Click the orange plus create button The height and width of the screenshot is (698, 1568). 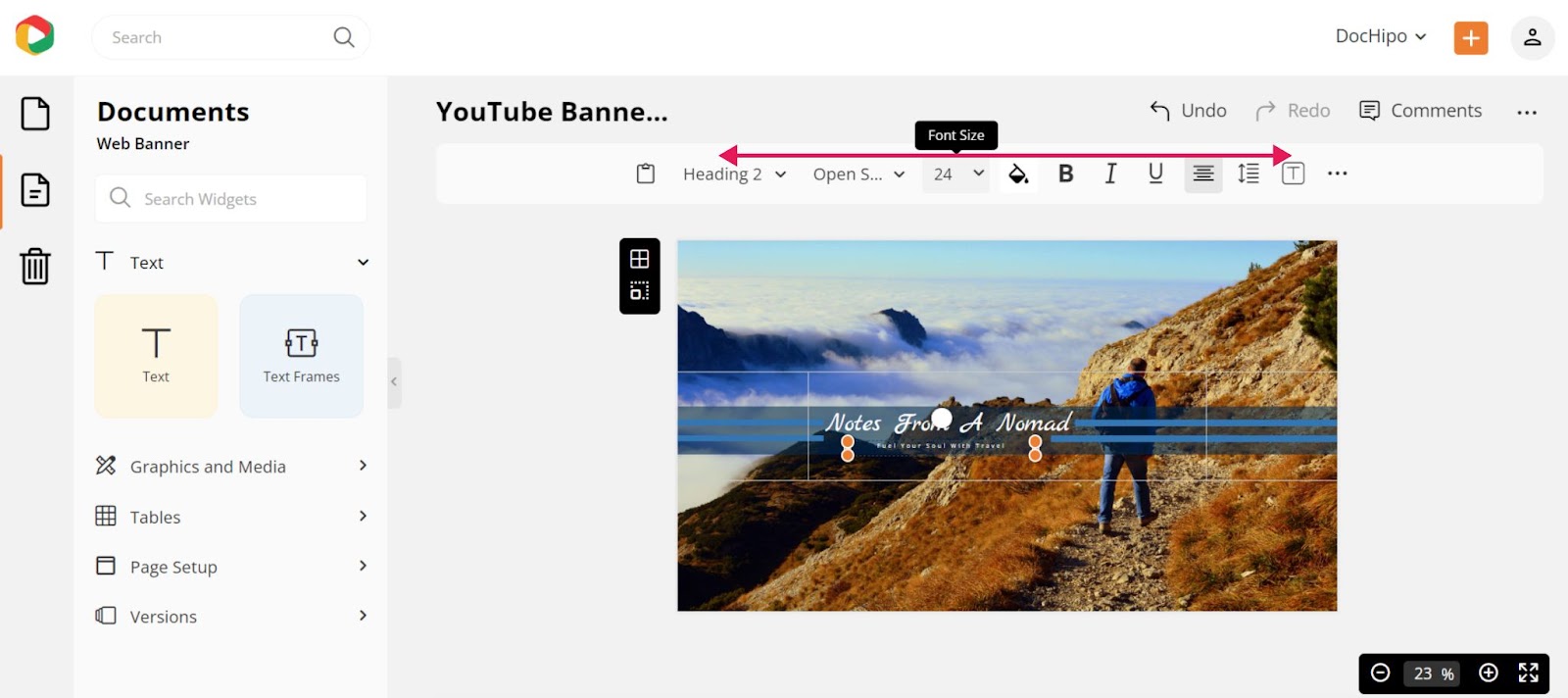1470,37
